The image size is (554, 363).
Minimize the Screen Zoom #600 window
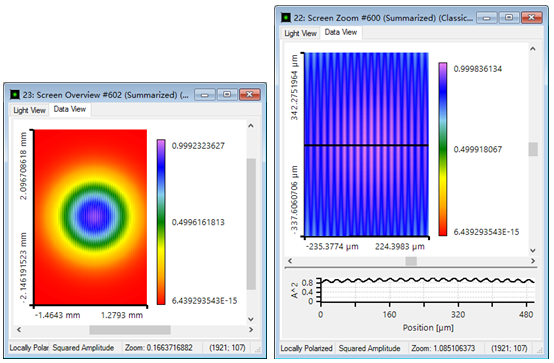pos(487,18)
